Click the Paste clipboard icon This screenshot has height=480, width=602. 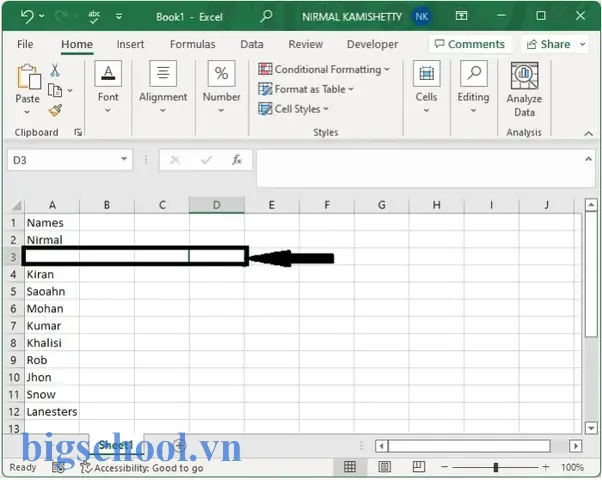pos(28,76)
